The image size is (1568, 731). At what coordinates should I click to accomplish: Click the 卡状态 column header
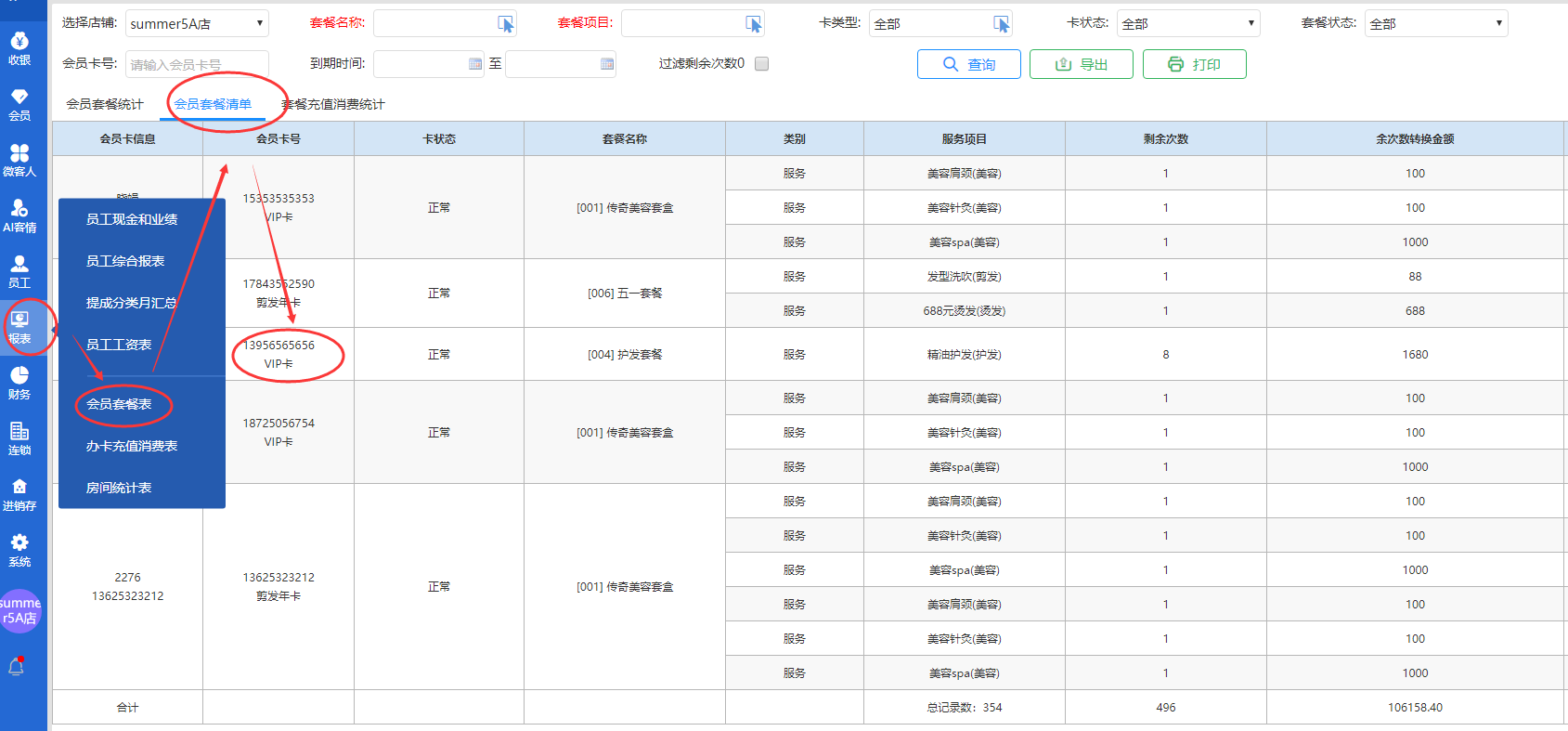tap(439, 139)
